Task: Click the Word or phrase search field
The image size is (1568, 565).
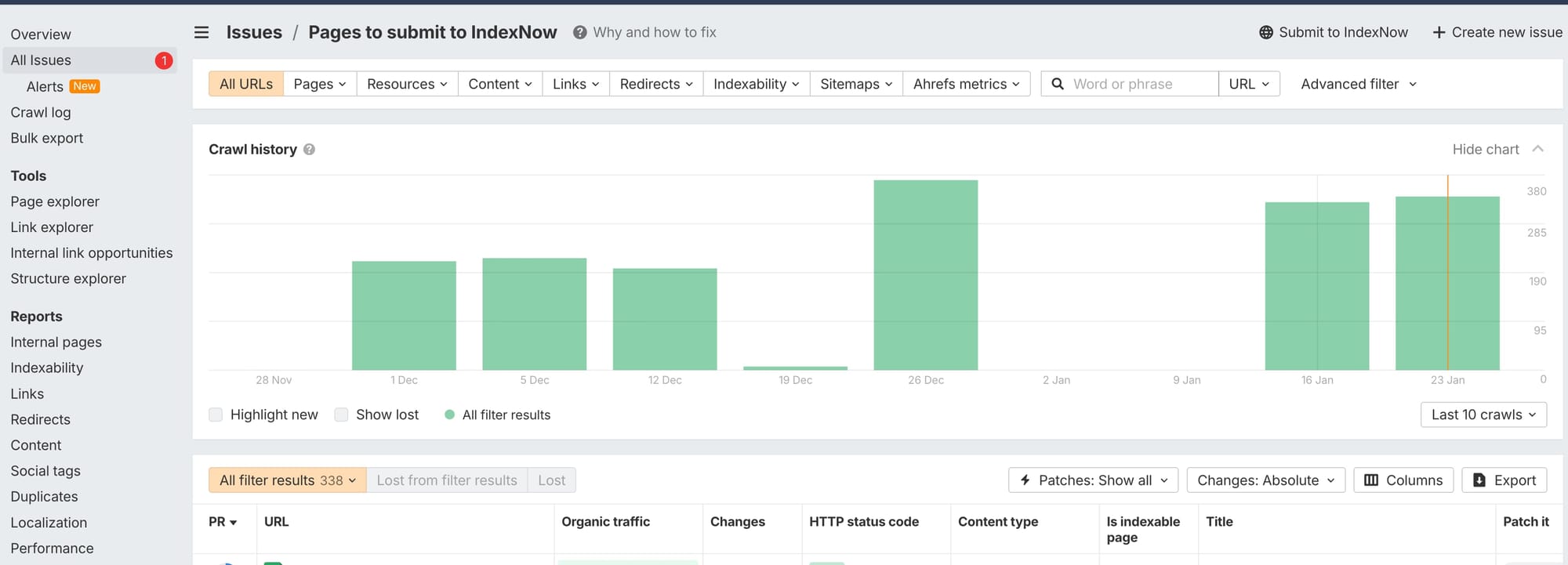Action: (1141, 84)
